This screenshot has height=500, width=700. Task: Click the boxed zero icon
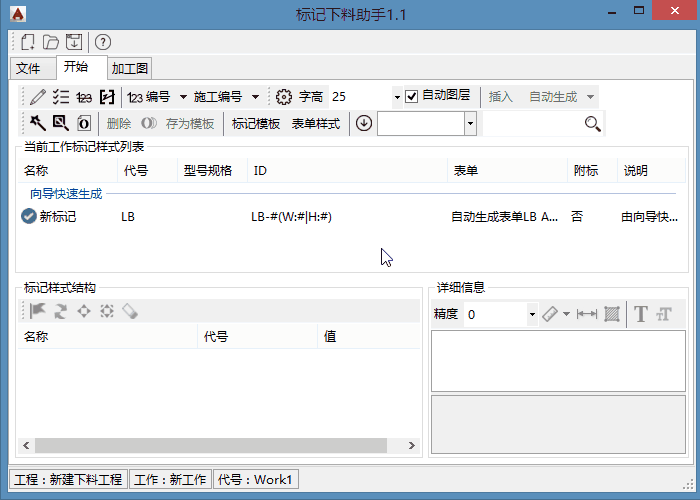click(84, 123)
